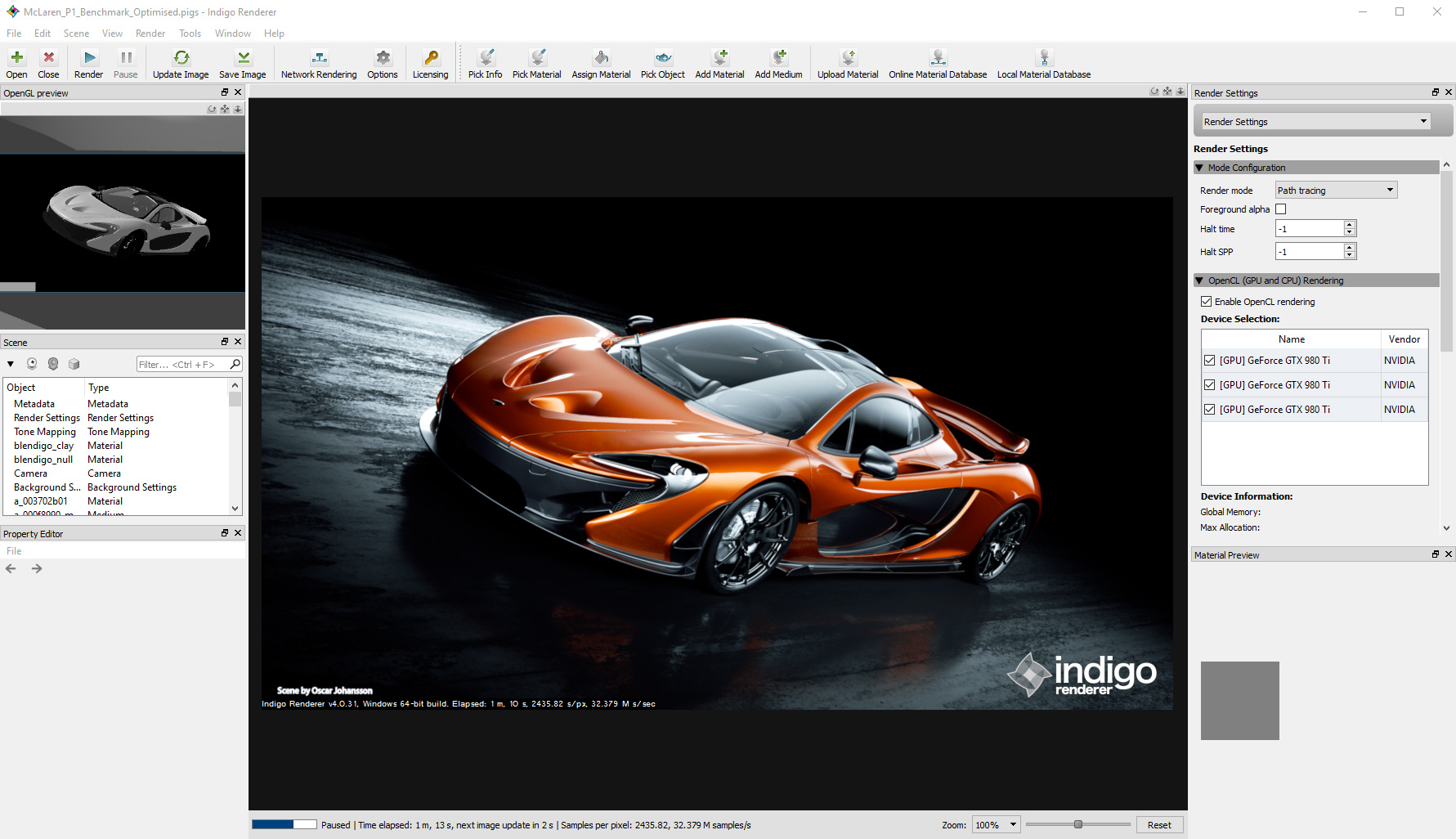Toggle the Foreground alpha checkbox
The width and height of the screenshot is (1456, 839).
(x=1281, y=209)
